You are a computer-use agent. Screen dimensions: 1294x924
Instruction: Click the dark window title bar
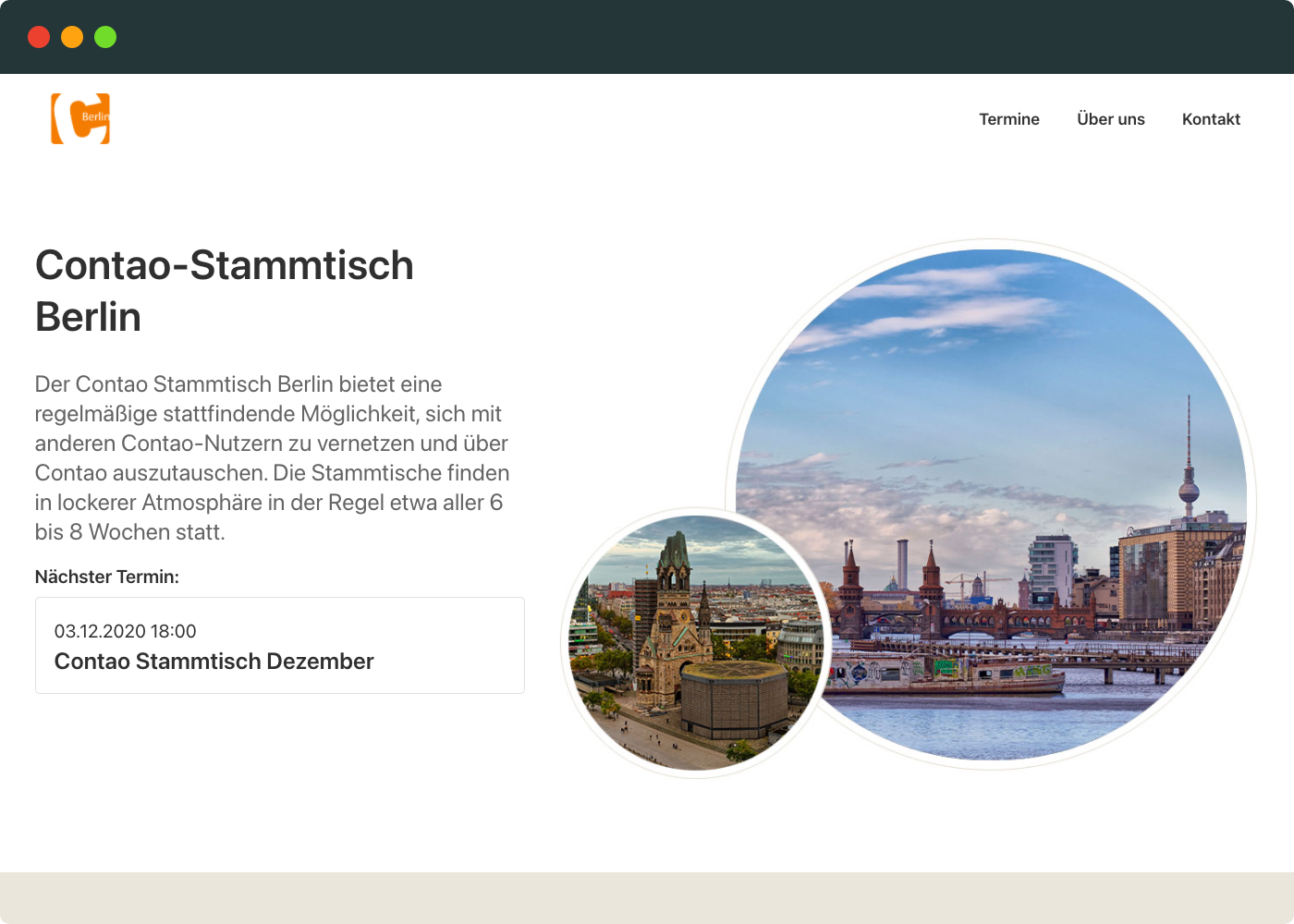(x=647, y=37)
